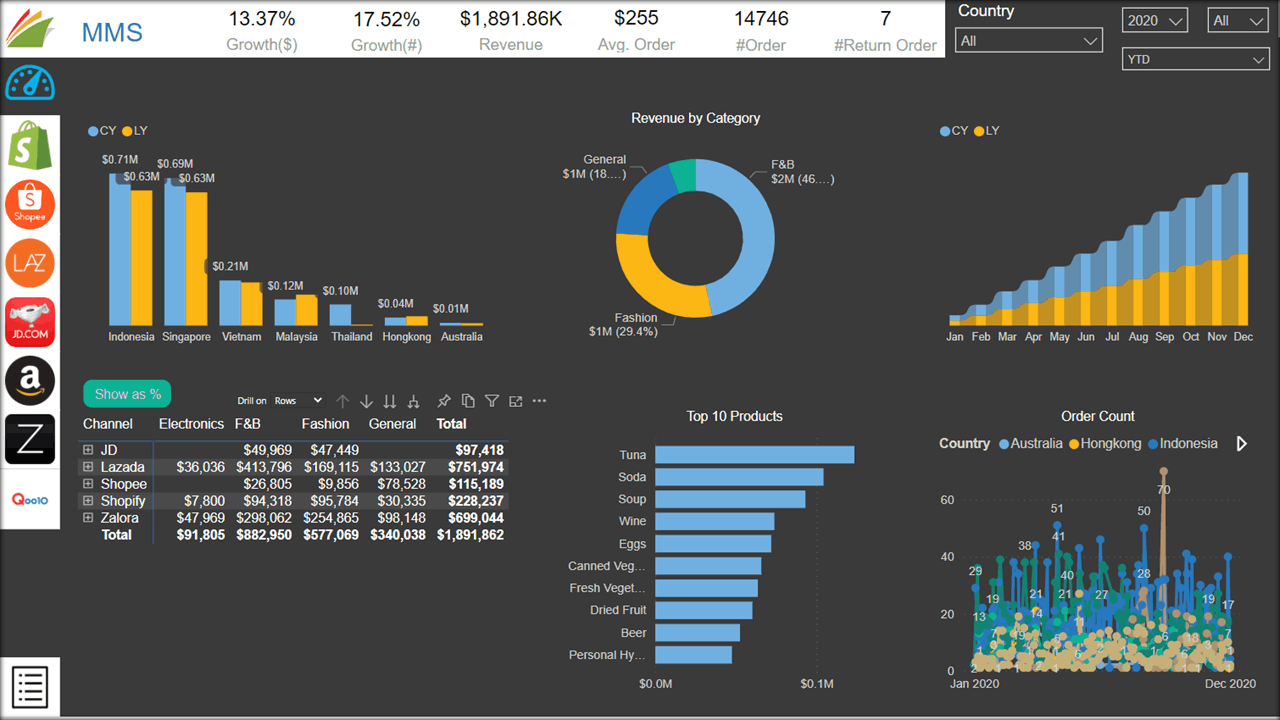The height and width of the screenshot is (720, 1280).
Task: Click the Qoo10 sidebar icon
Action: pyautogui.click(x=29, y=497)
